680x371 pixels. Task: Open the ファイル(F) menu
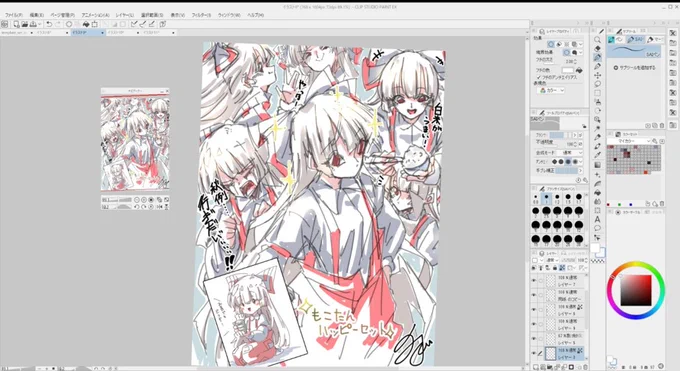[x=14, y=15]
